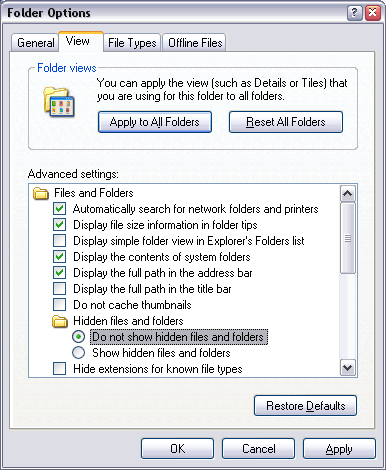Enable Display simple folder view checkbox
This screenshot has height=470, width=386.
point(60,241)
